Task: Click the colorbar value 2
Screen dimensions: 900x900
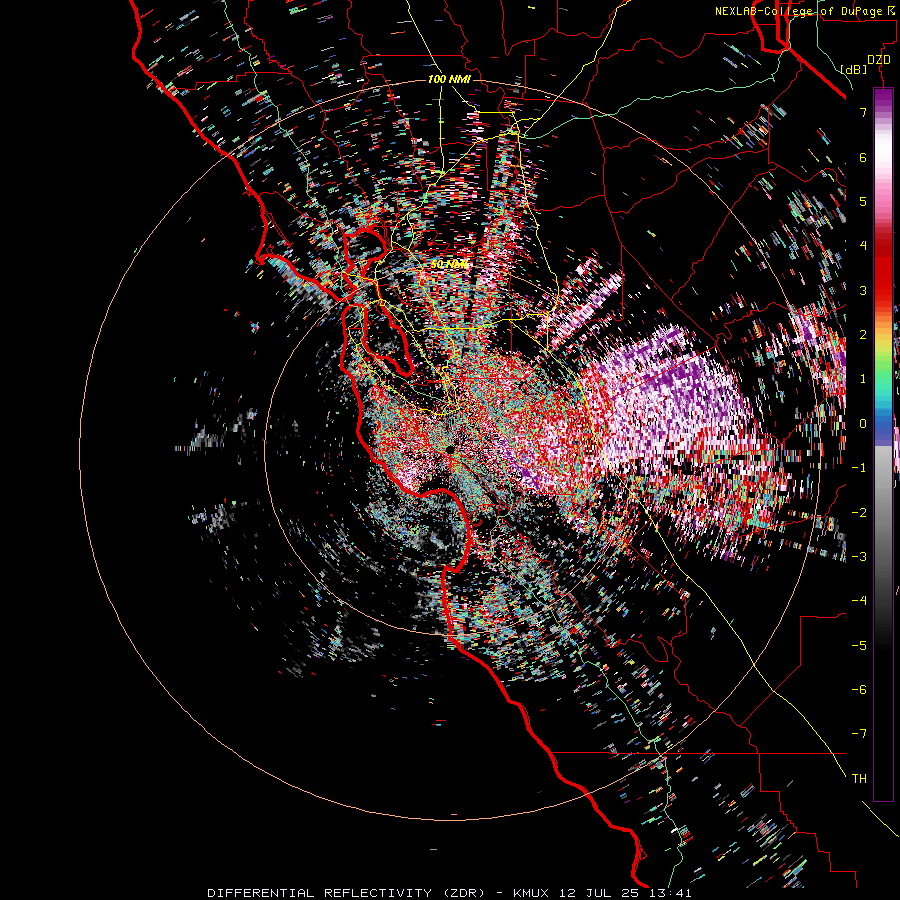Action: click(x=863, y=335)
